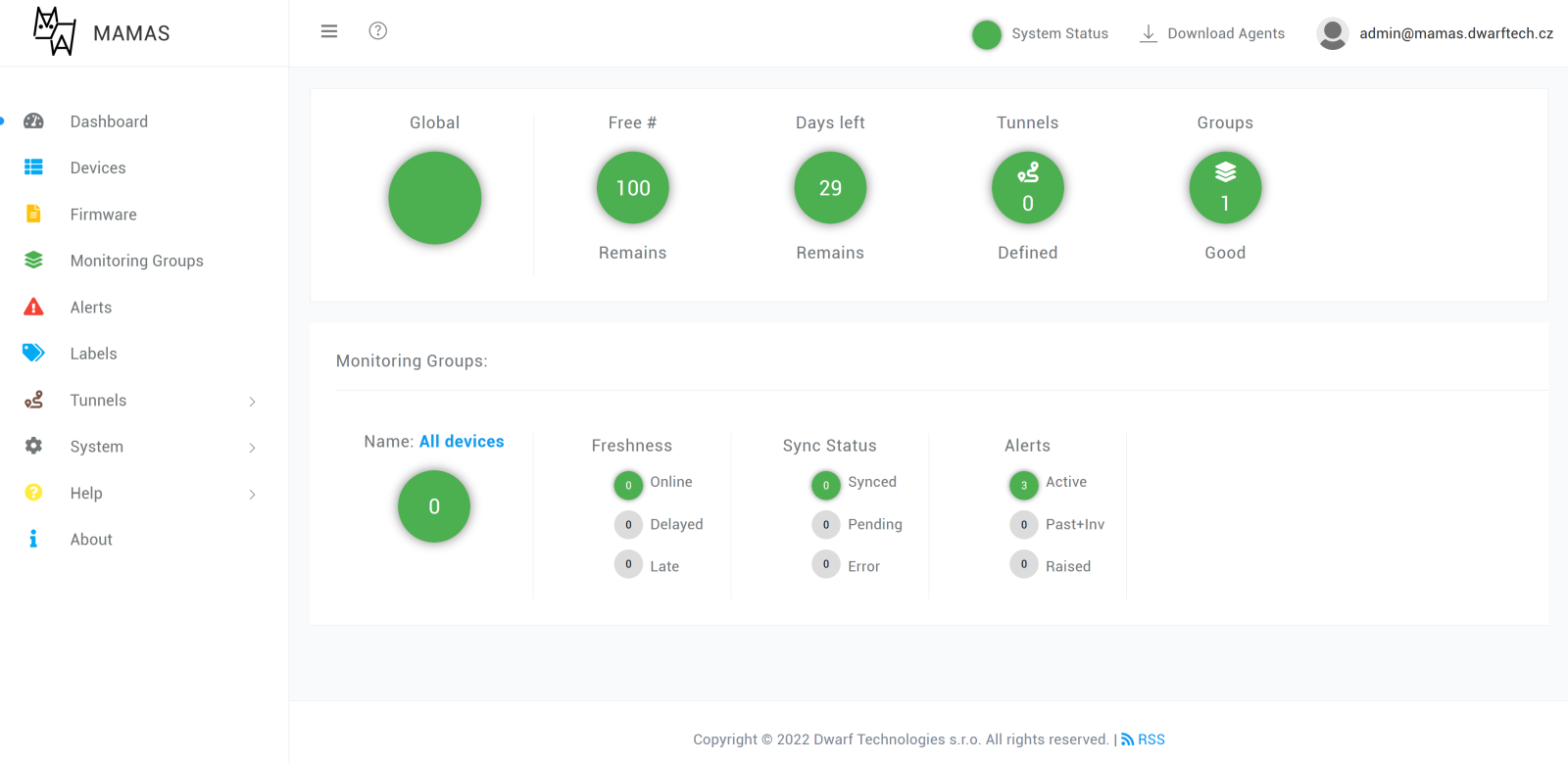The width and height of the screenshot is (1568, 763).
Task: Click the green Global status circle
Action: (x=434, y=198)
